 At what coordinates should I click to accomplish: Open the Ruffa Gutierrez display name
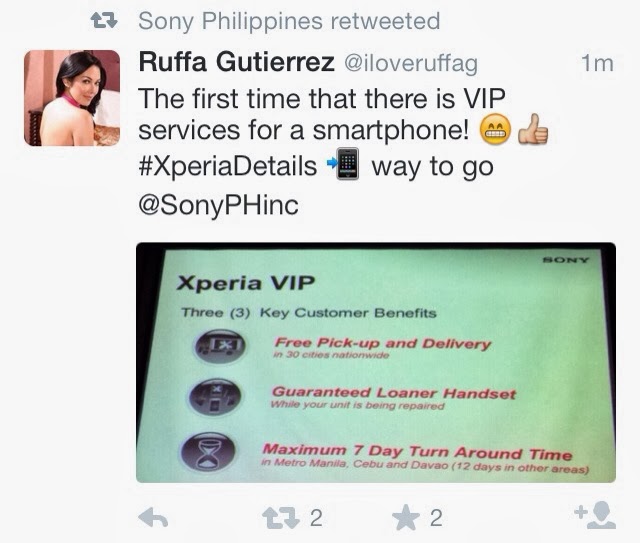236,62
